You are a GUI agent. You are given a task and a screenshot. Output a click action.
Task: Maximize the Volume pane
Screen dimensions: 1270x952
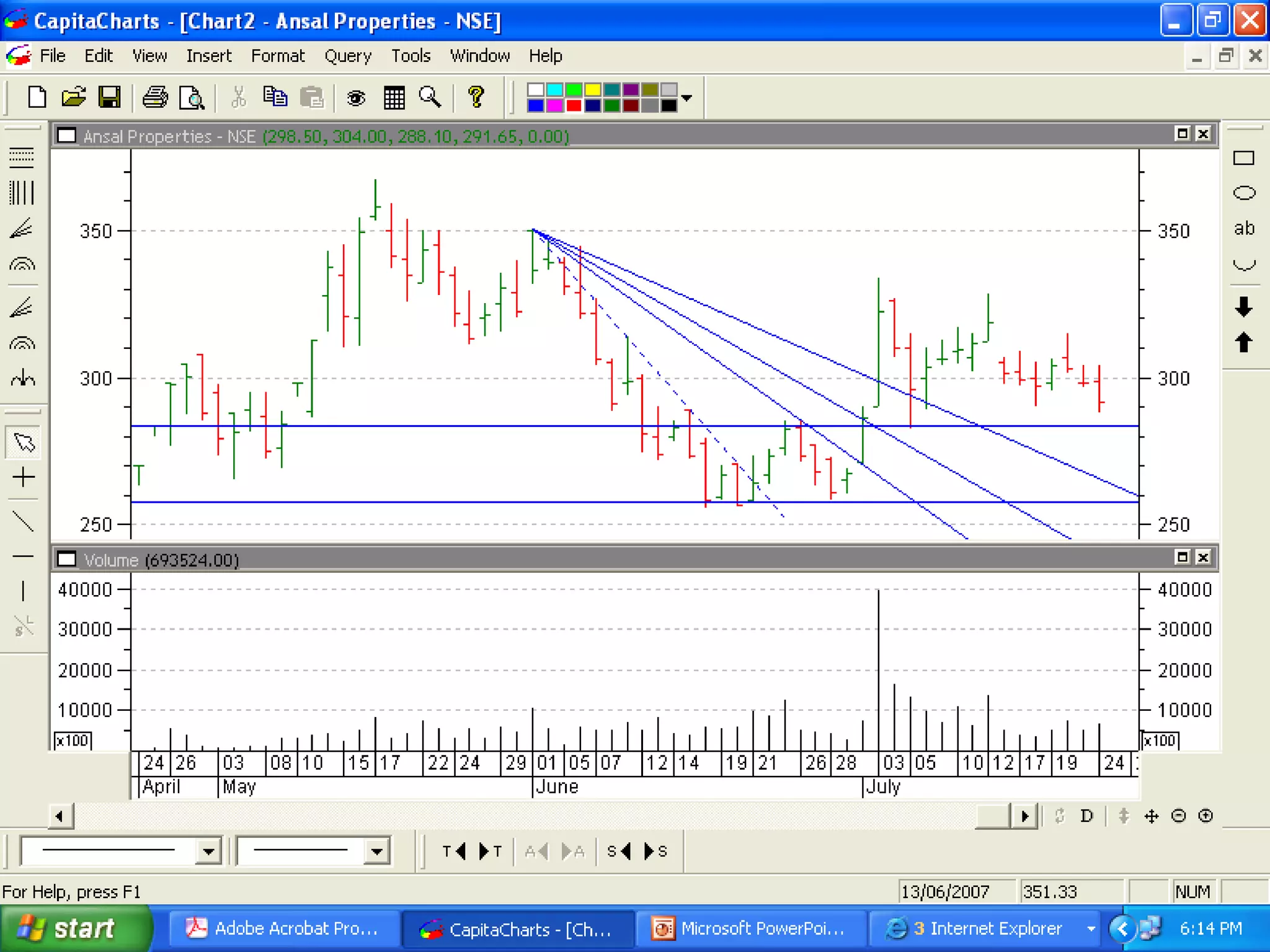(x=1182, y=557)
